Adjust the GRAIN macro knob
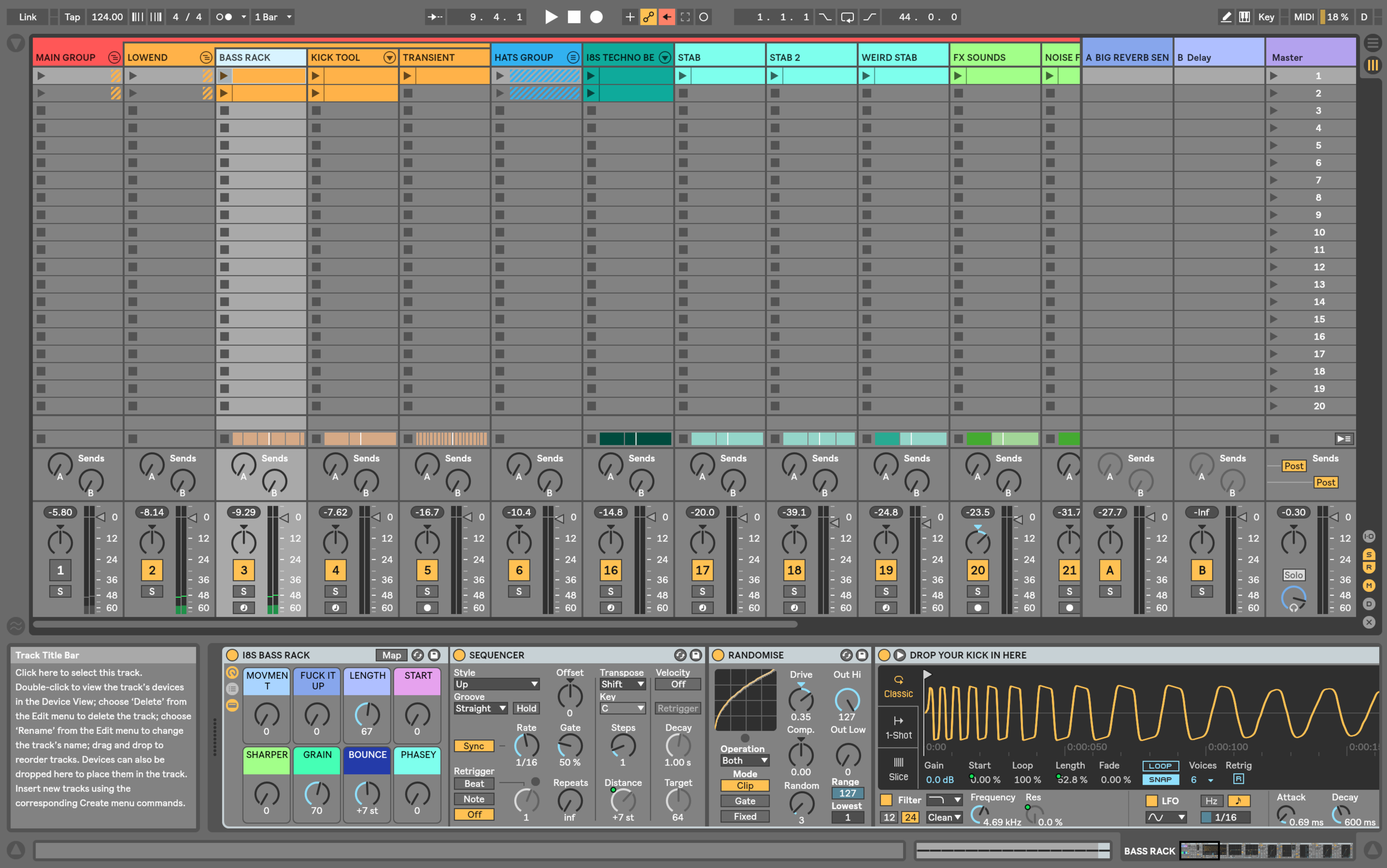The image size is (1387, 868). (x=317, y=793)
